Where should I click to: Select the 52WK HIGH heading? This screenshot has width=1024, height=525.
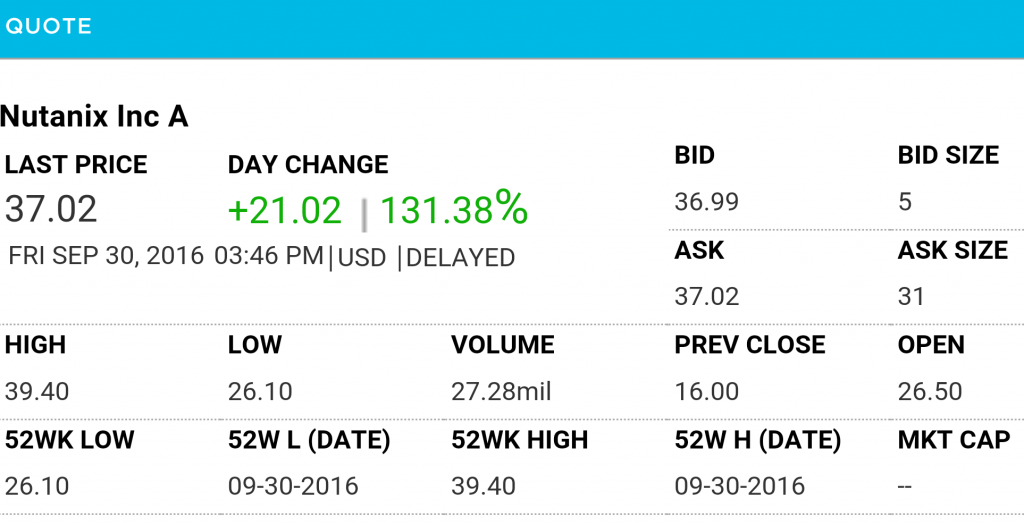pos(520,440)
